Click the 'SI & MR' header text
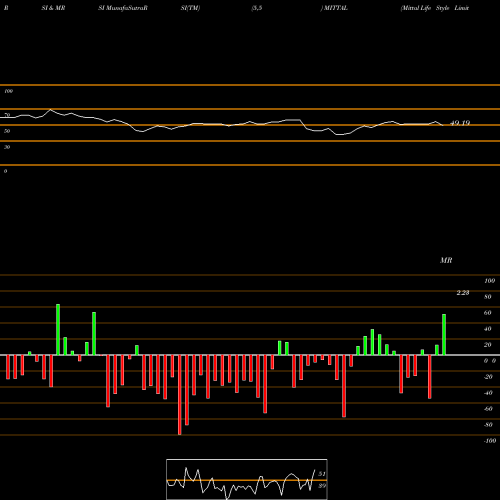This screenshot has height=500, width=500. tap(53, 8)
